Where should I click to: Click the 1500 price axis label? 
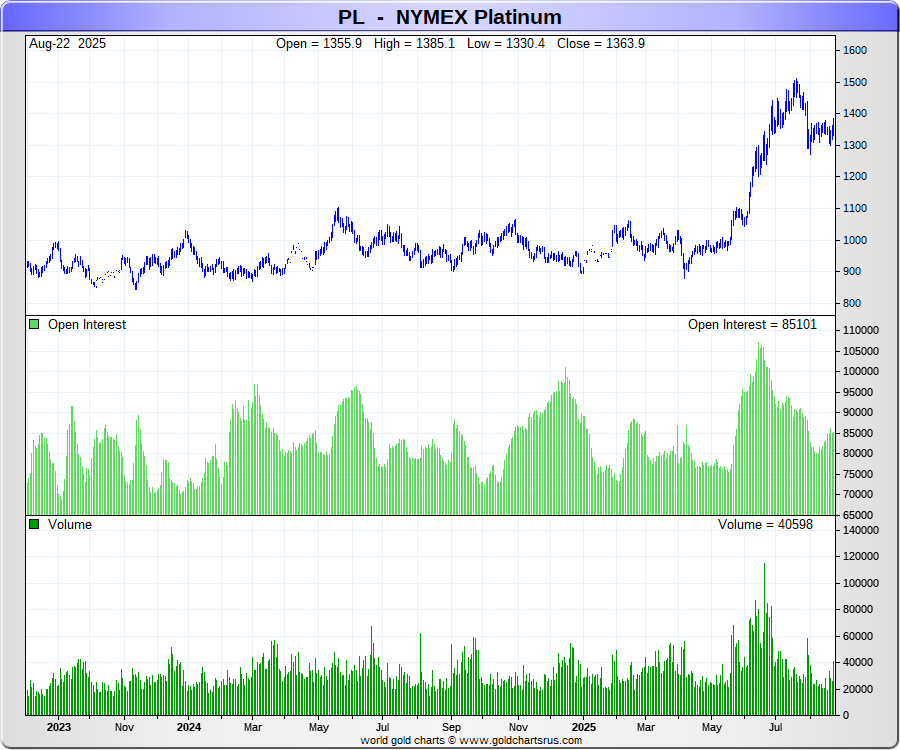pyautogui.click(x=855, y=82)
